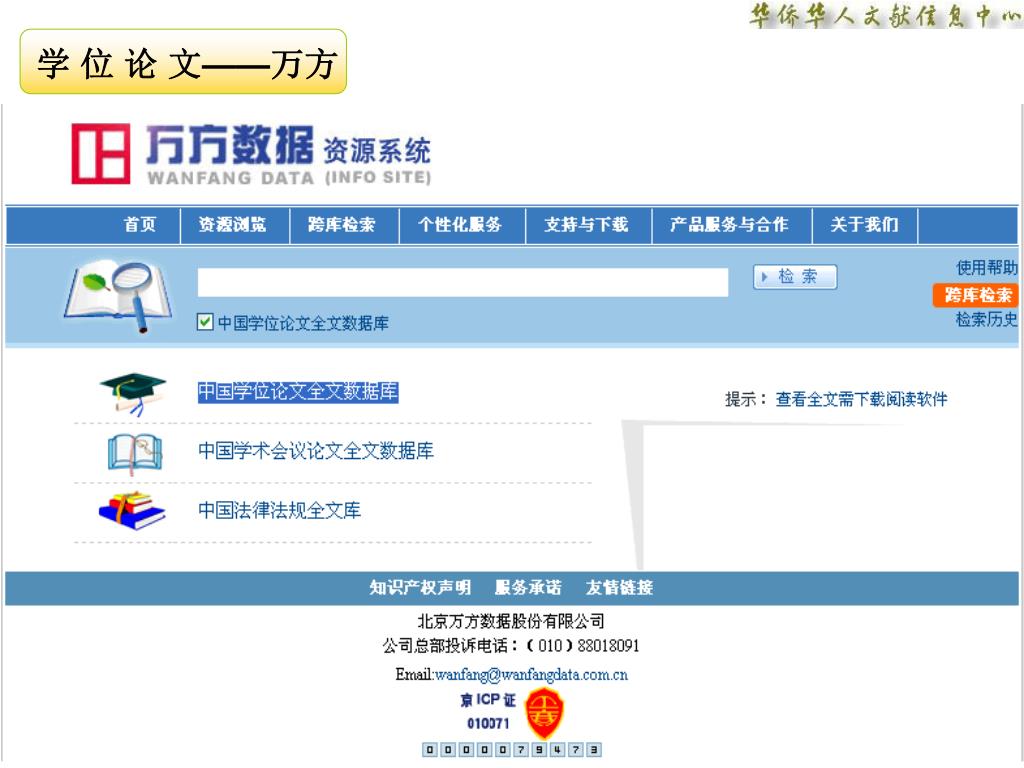Click the visitor counter digits display
The height and width of the screenshot is (768, 1024).
(511, 750)
